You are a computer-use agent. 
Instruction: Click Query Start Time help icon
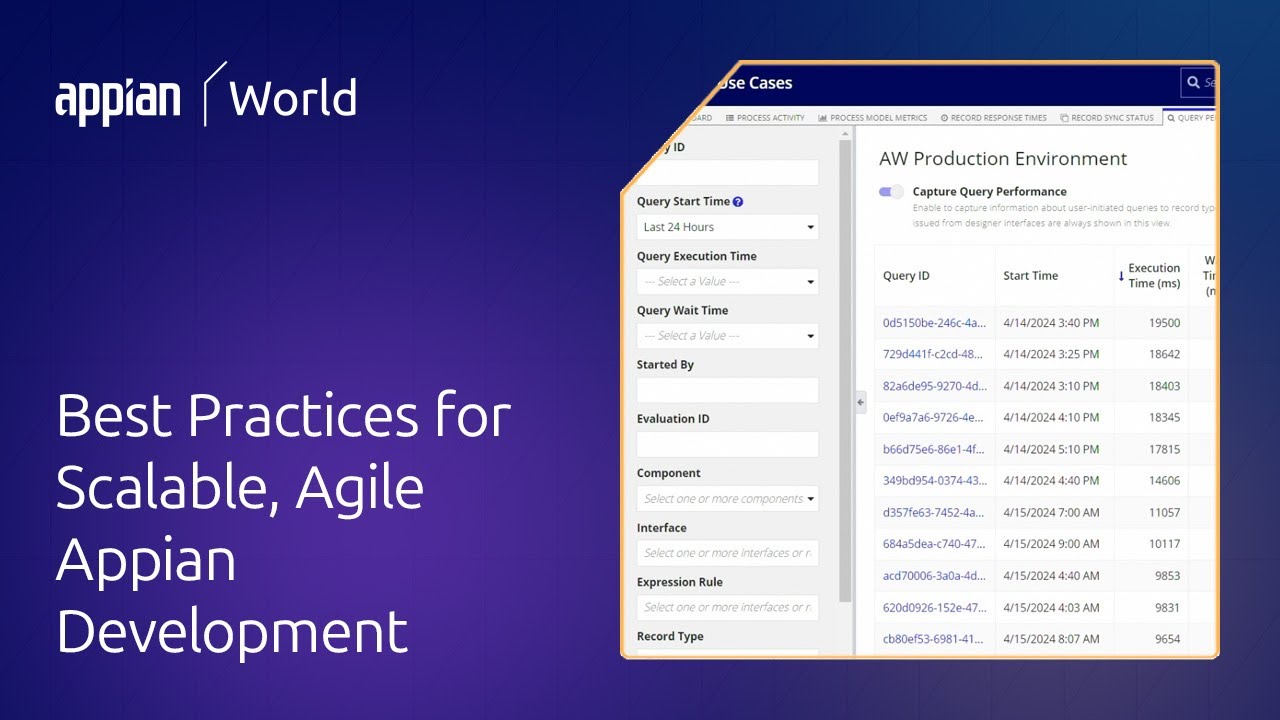pos(738,202)
